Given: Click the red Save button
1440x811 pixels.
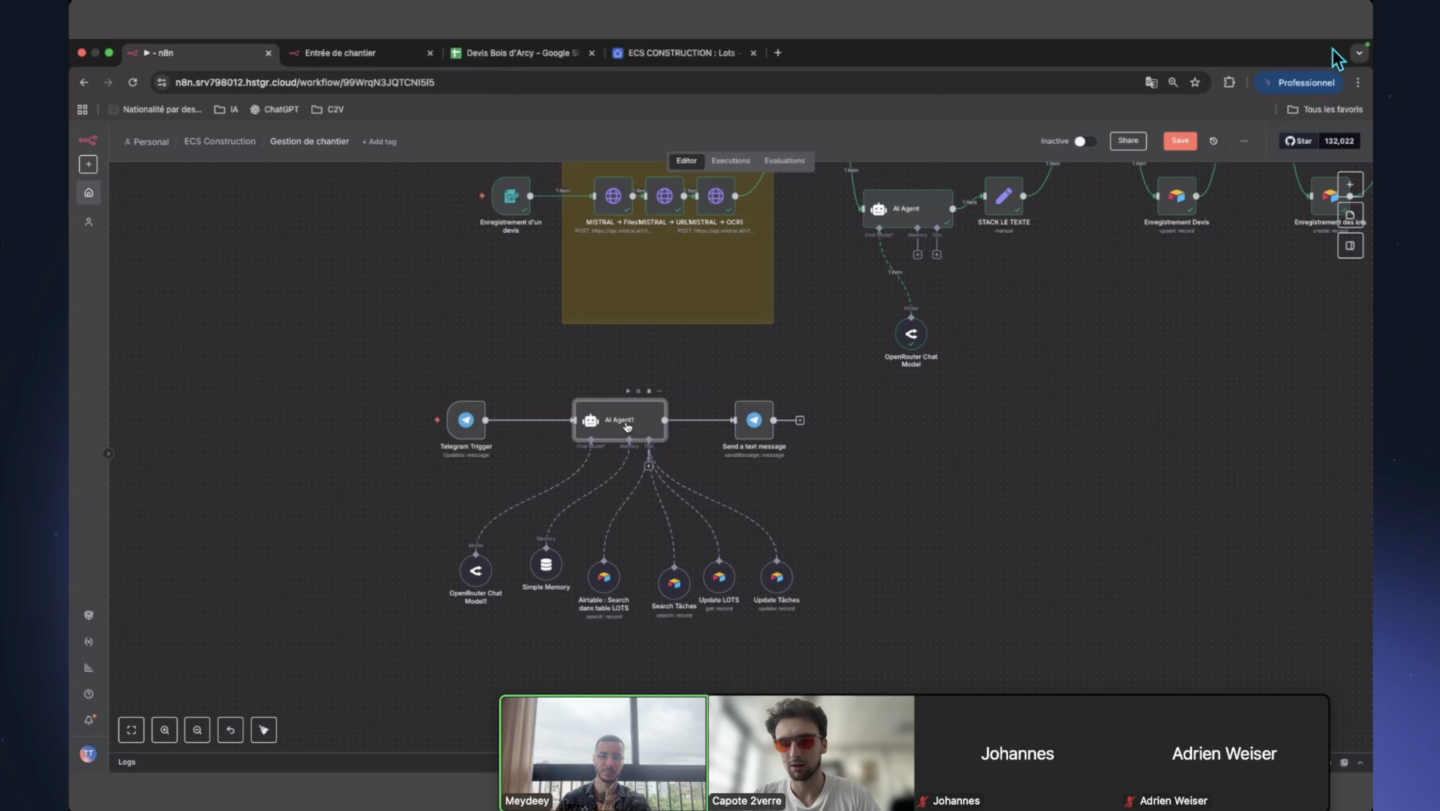Looking at the screenshot, I should [x=1180, y=141].
